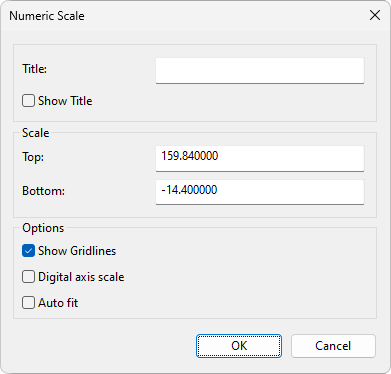Click the 'Top:' label
Viewport: 391px width, 374px height.
33,157
